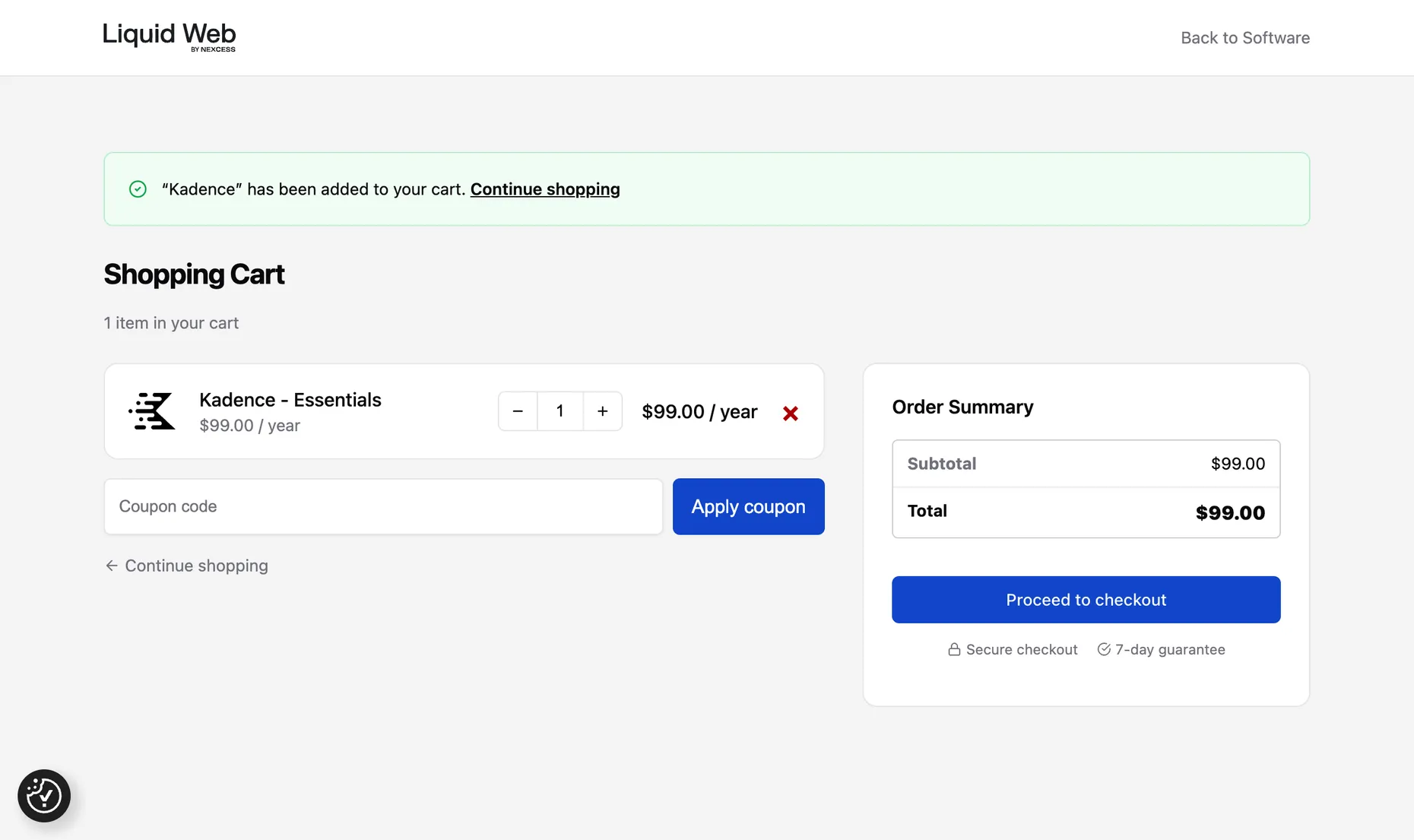Click the bold Total $99.00 amount
The image size is (1414, 840).
click(1230, 513)
